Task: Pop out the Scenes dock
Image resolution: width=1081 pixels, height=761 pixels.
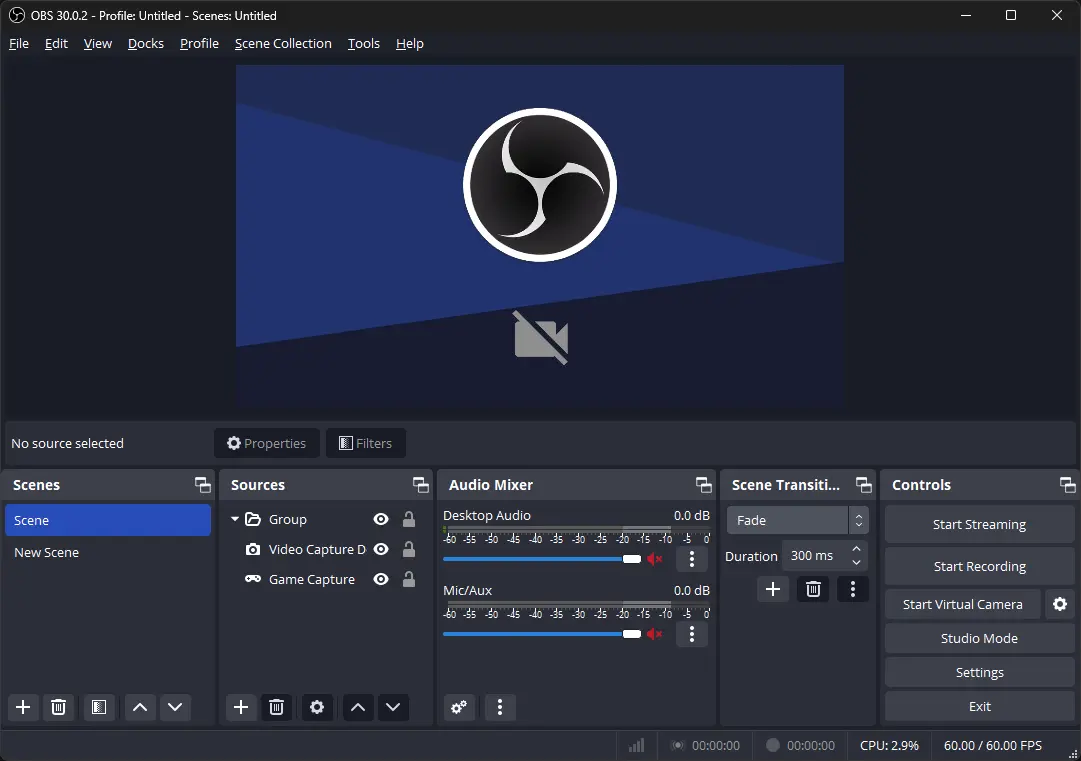Action: coord(203,485)
